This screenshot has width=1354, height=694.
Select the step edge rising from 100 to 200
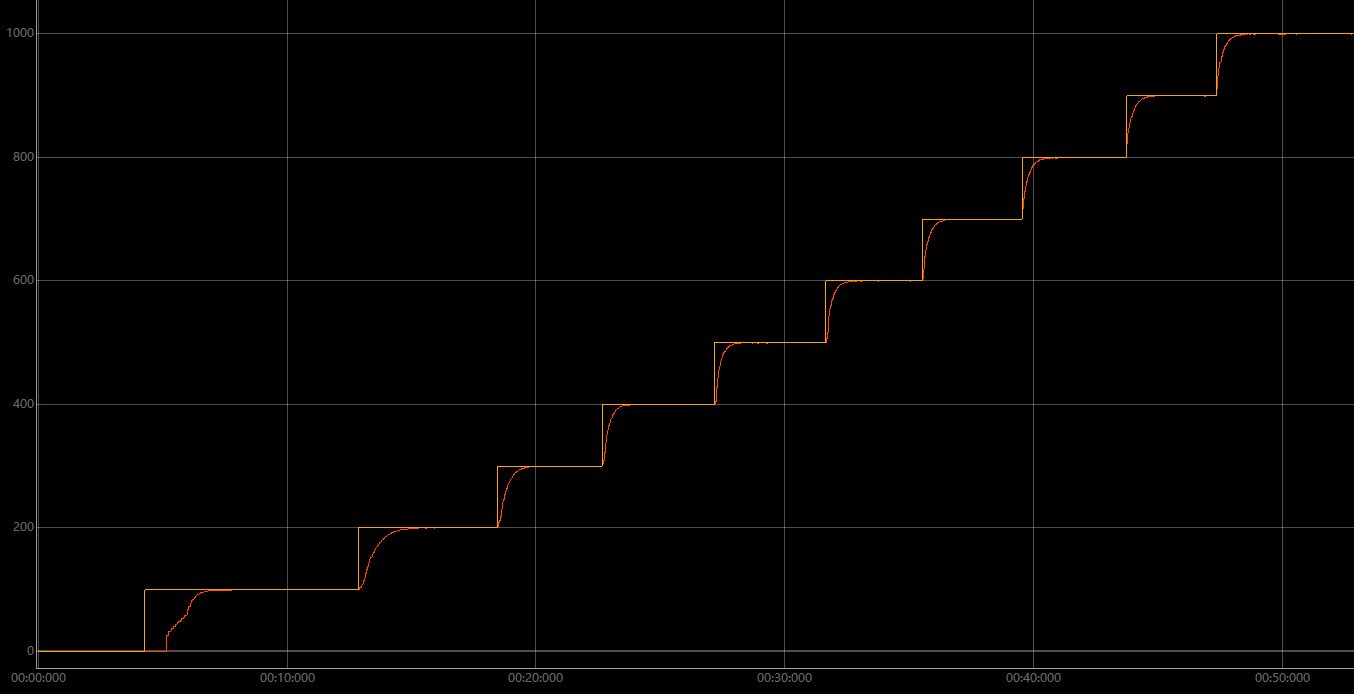(x=358, y=558)
